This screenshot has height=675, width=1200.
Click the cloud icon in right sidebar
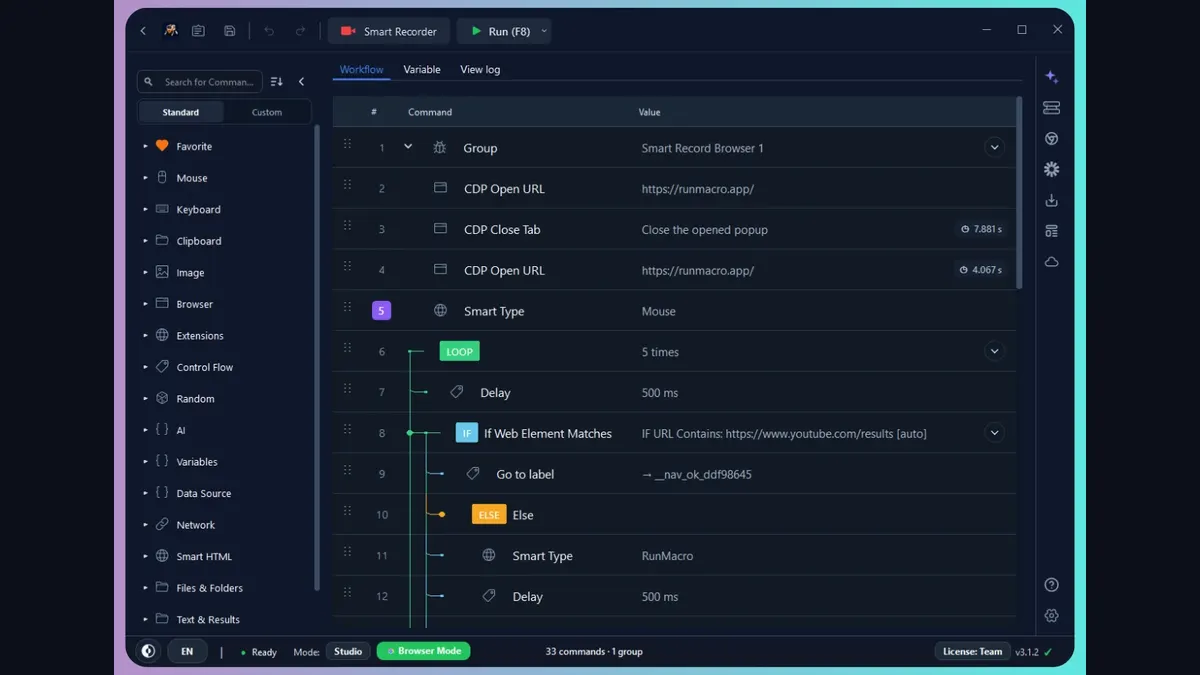1051,262
